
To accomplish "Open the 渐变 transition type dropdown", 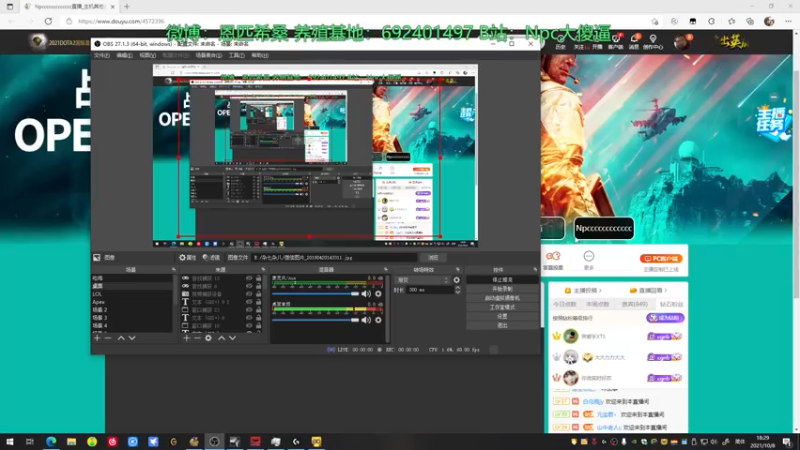I will pyautogui.click(x=422, y=280).
